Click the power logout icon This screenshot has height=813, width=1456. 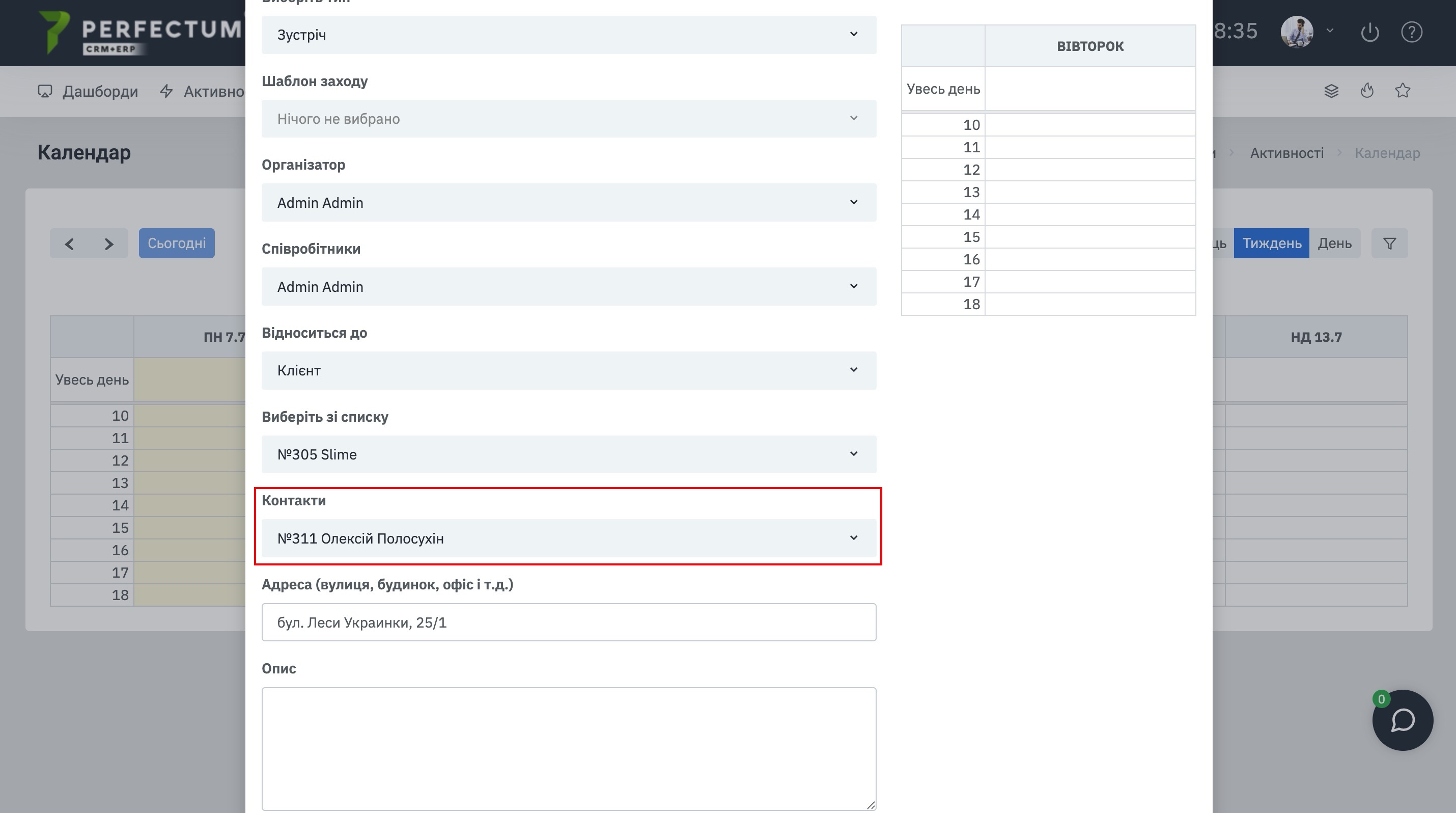pos(1370,32)
